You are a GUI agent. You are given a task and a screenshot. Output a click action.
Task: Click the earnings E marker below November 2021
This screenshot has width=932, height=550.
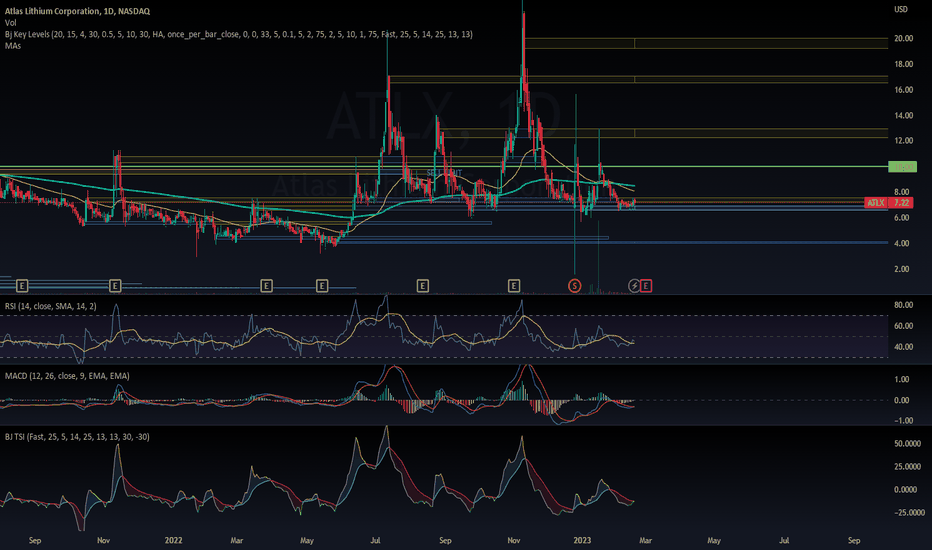point(115,286)
